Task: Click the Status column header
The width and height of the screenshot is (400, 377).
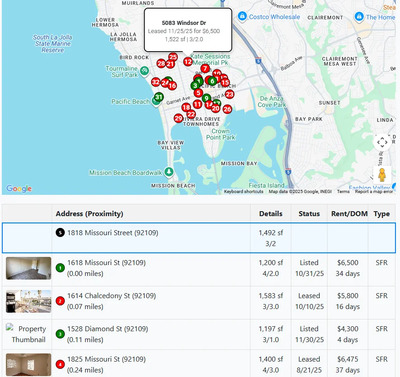Action: [309, 214]
